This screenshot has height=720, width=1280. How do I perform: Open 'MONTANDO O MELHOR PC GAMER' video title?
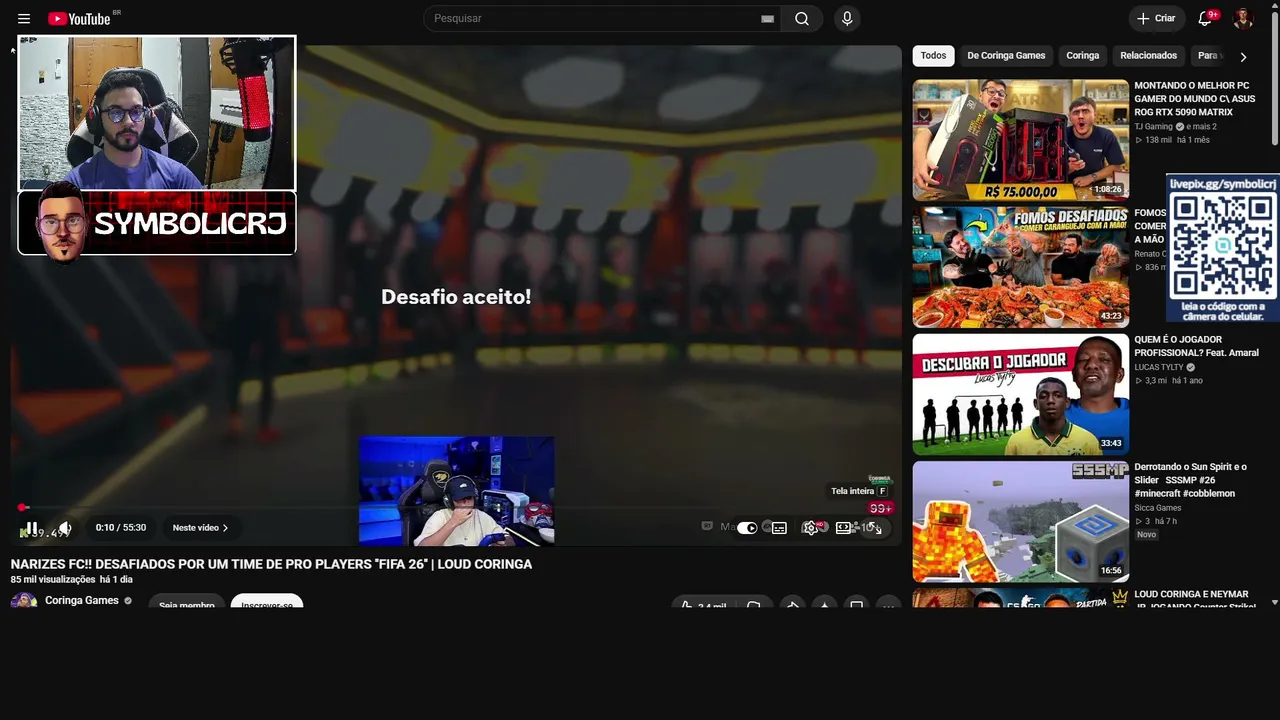tap(1195, 99)
